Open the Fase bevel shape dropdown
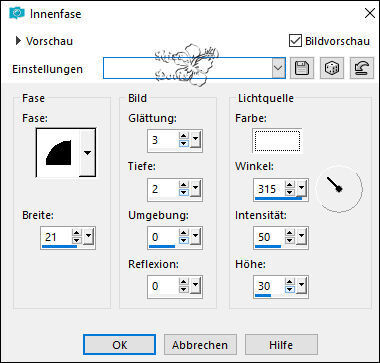Image resolution: width=380 pixels, height=363 pixels. pyautogui.click(x=87, y=153)
